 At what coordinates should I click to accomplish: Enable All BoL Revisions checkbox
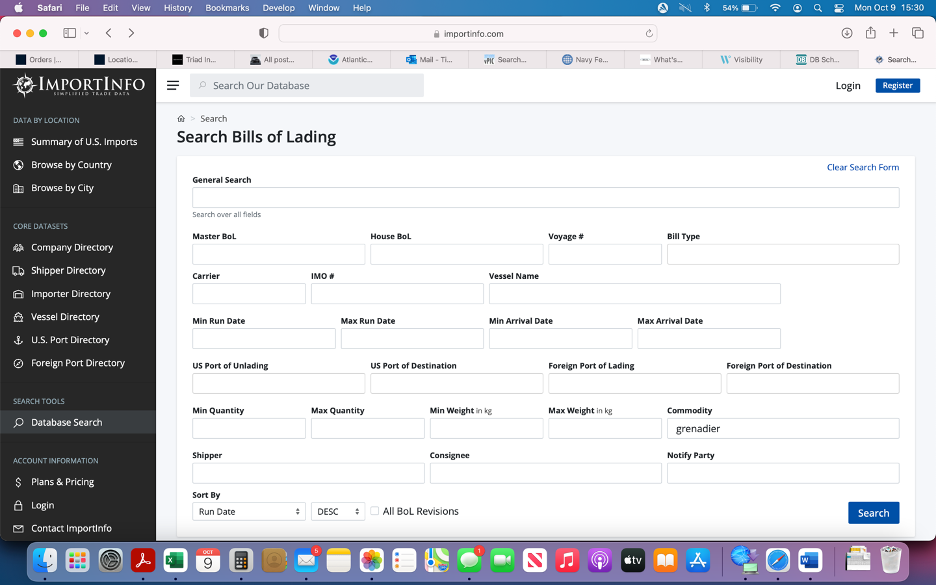click(374, 511)
